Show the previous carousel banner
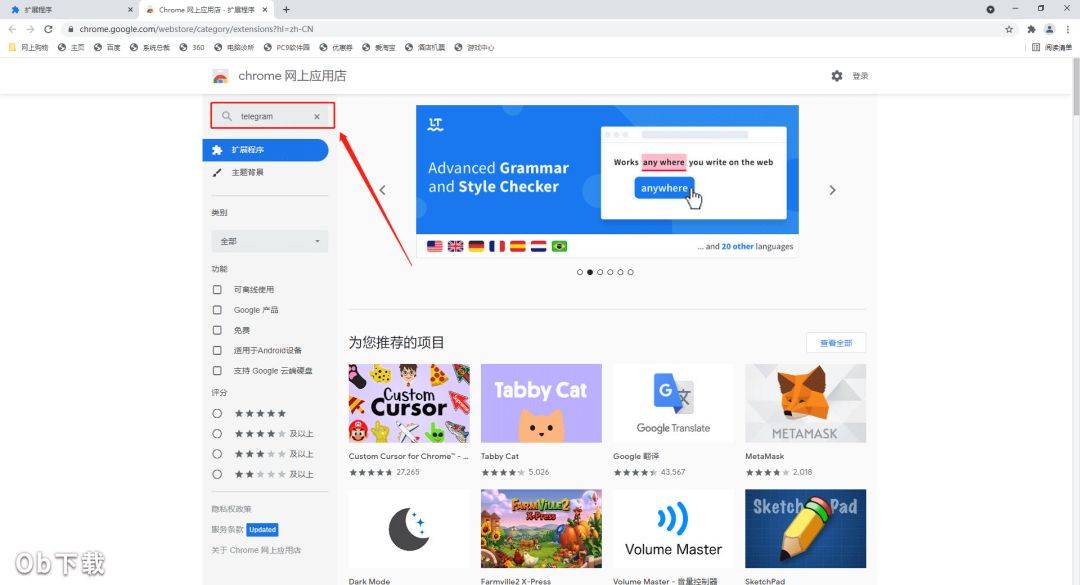 (x=383, y=190)
